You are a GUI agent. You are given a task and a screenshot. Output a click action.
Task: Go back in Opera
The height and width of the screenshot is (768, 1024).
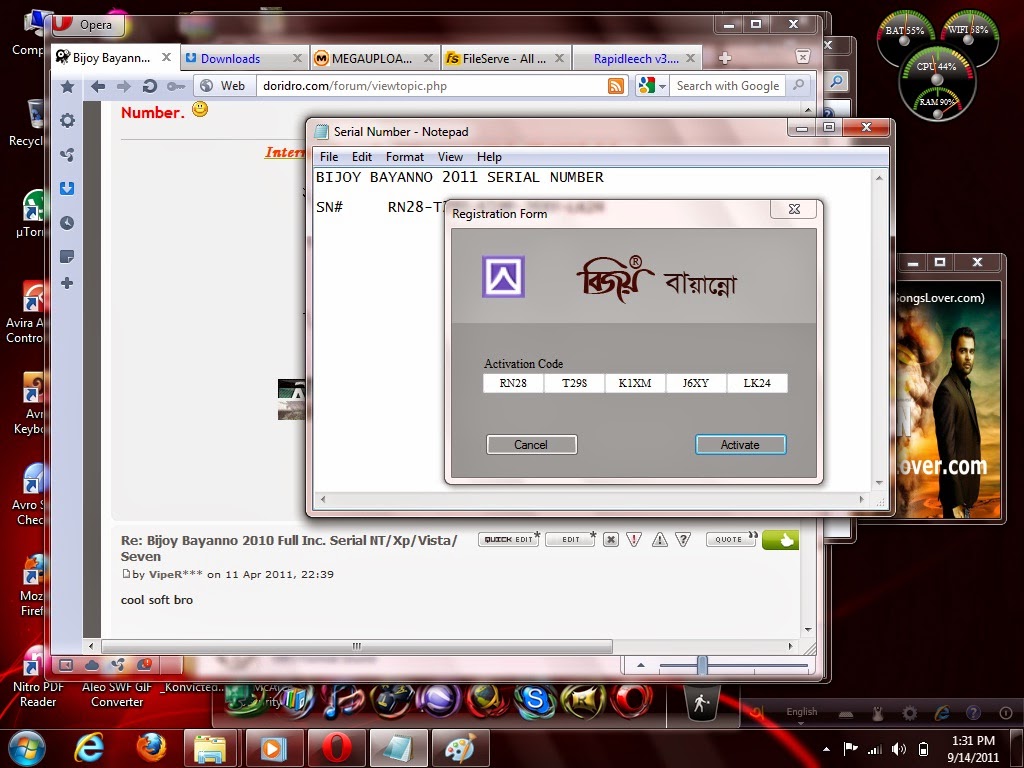[x=98, y=86]
